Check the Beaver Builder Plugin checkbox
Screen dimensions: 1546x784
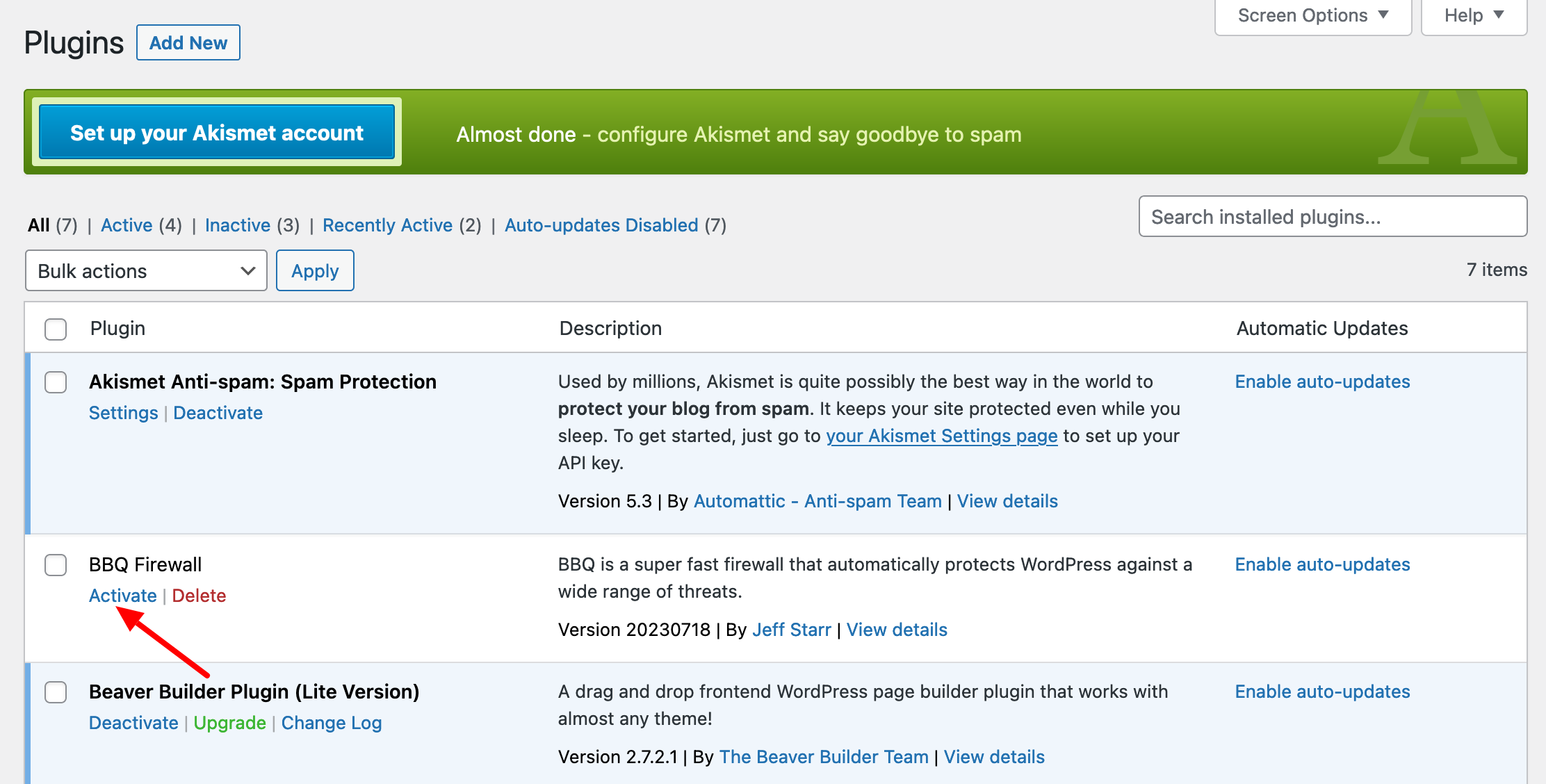click(x=56, y=692)
